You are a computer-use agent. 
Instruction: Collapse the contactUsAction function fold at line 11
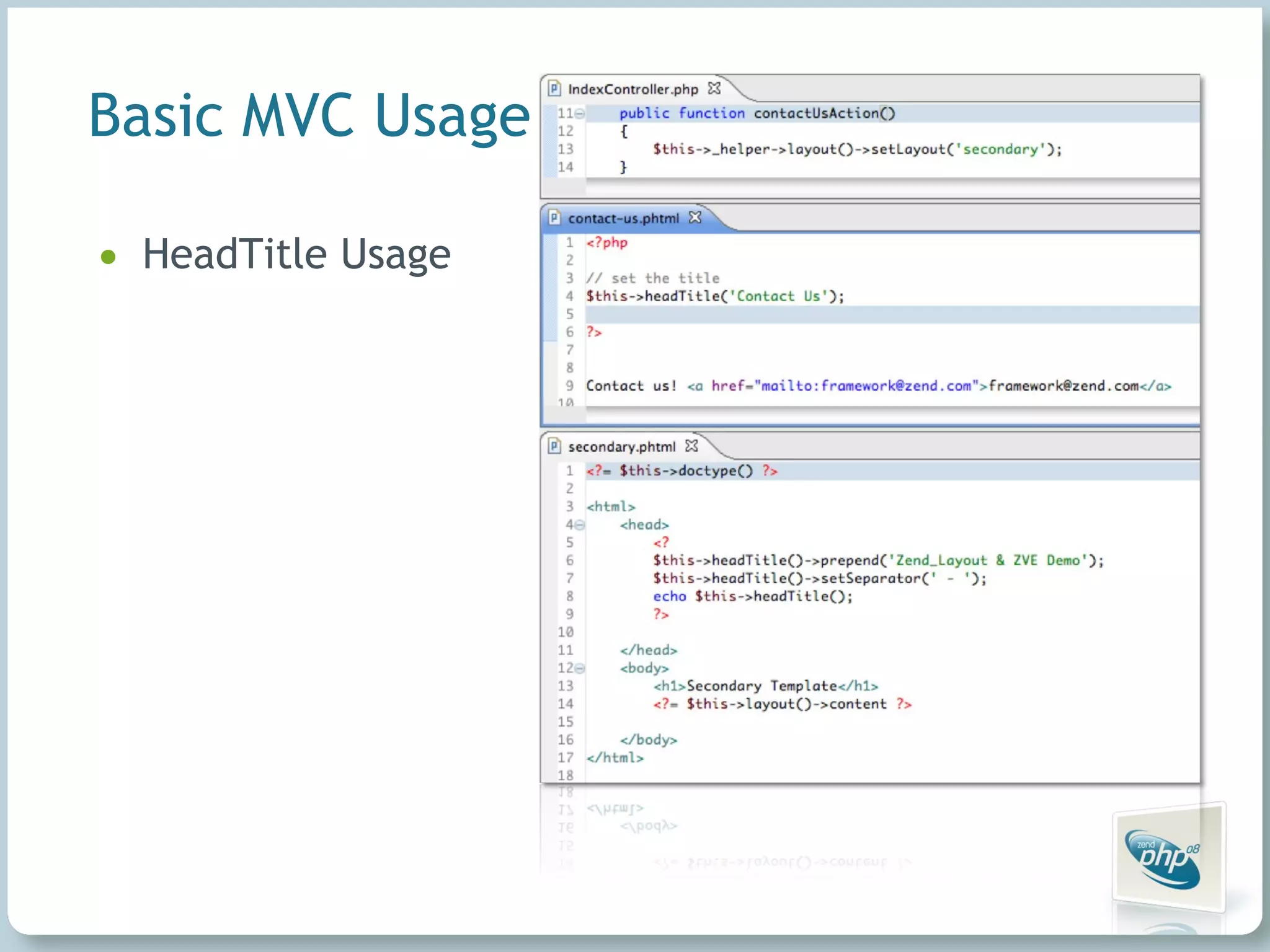pyautogui.click(x=580, y=113)
